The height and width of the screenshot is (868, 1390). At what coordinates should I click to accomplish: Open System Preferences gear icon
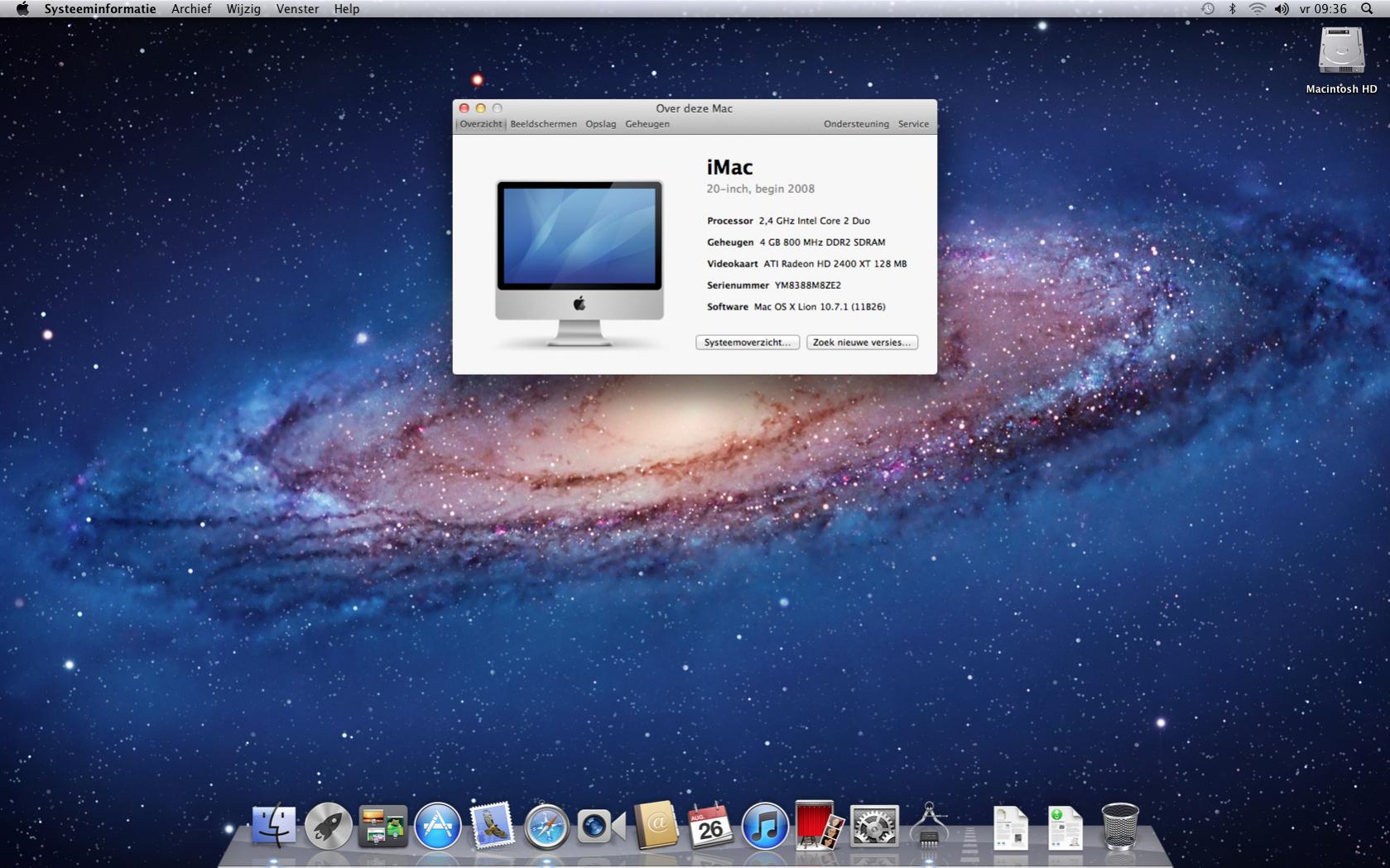pyautogui.click(x=874, y=826)
